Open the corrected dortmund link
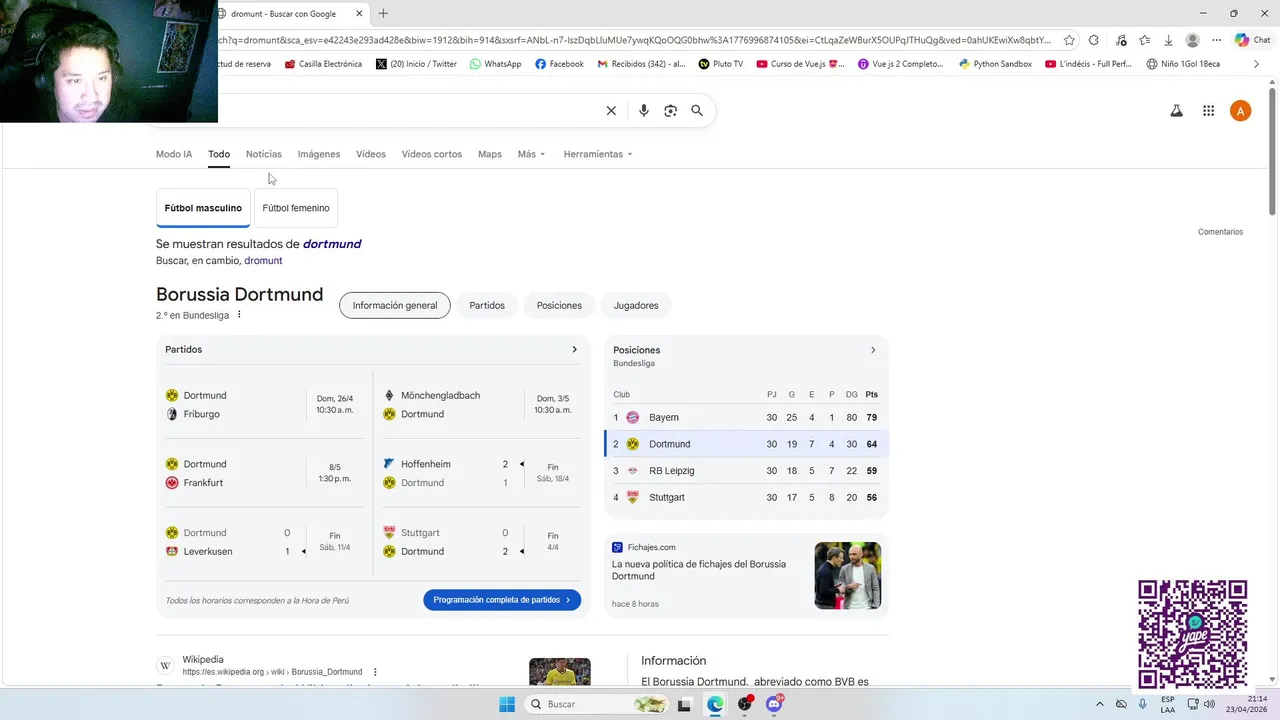This screenshot has width=1280, height=720. (x=332, y=244)
